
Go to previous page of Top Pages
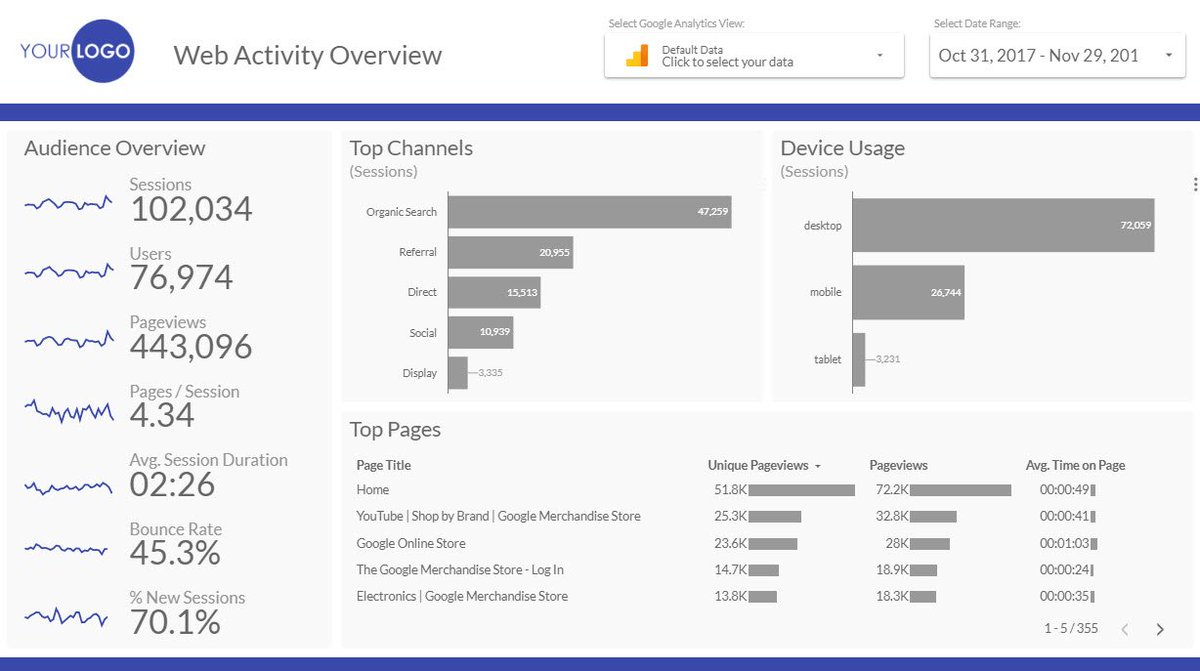[x=1125, y=629]
